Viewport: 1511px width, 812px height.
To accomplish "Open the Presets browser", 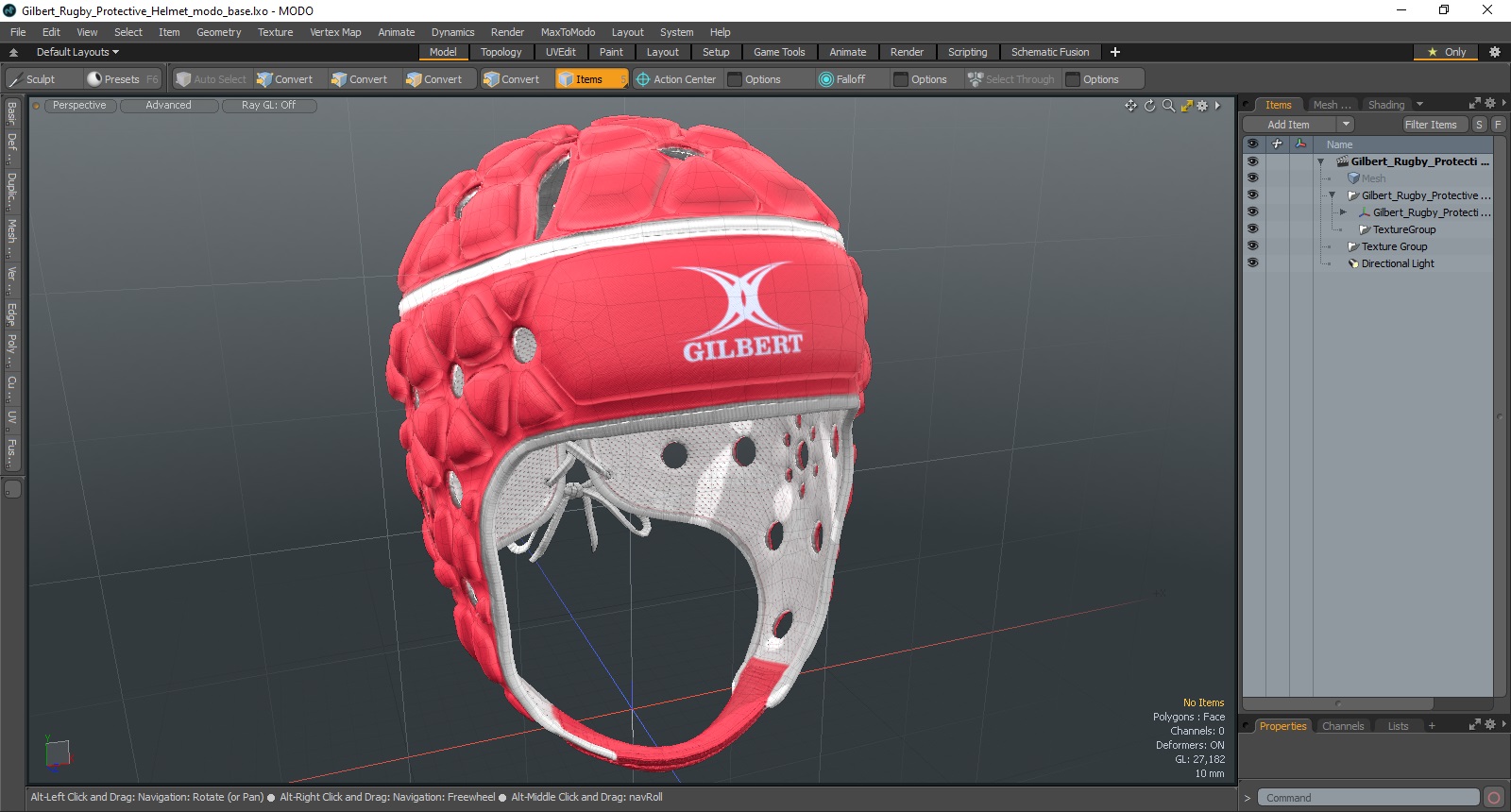I will 121,79.
